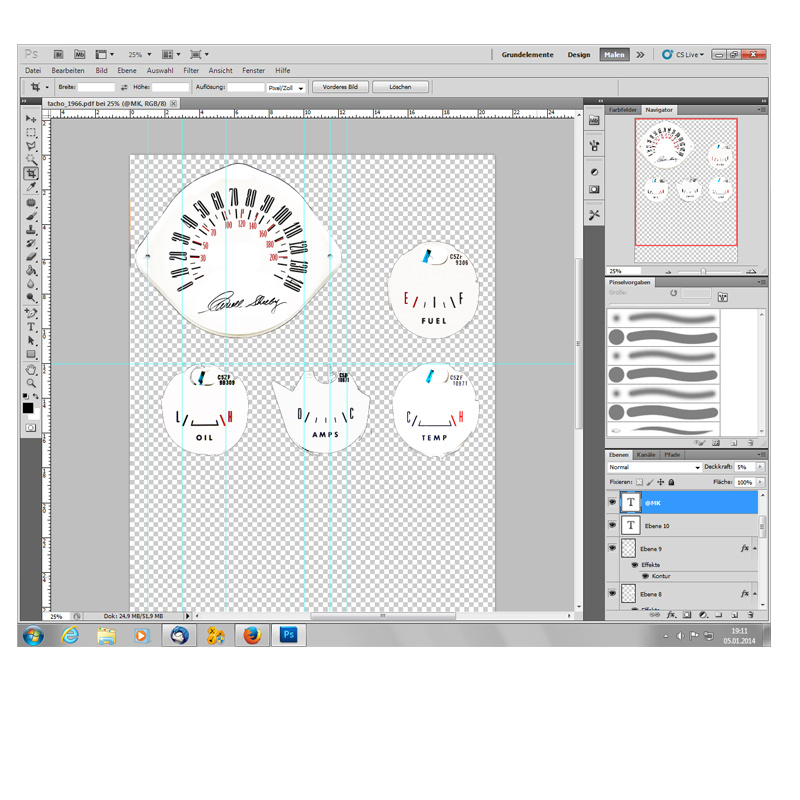
Task: Click the Navigator zoom slider handle
Action: 703,271
